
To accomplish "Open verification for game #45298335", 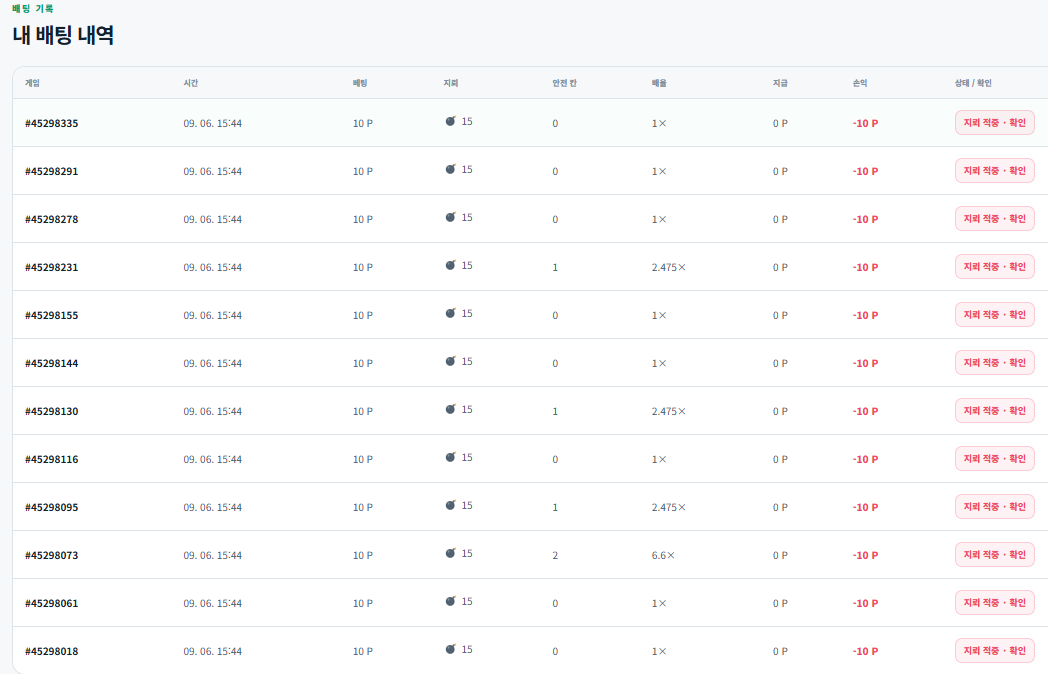I will pyautogui.click(x=995, y=123).
